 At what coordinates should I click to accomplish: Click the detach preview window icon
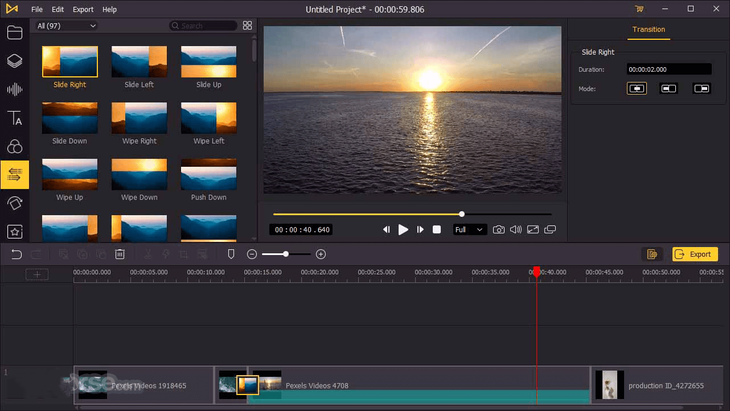coord(550,229)
